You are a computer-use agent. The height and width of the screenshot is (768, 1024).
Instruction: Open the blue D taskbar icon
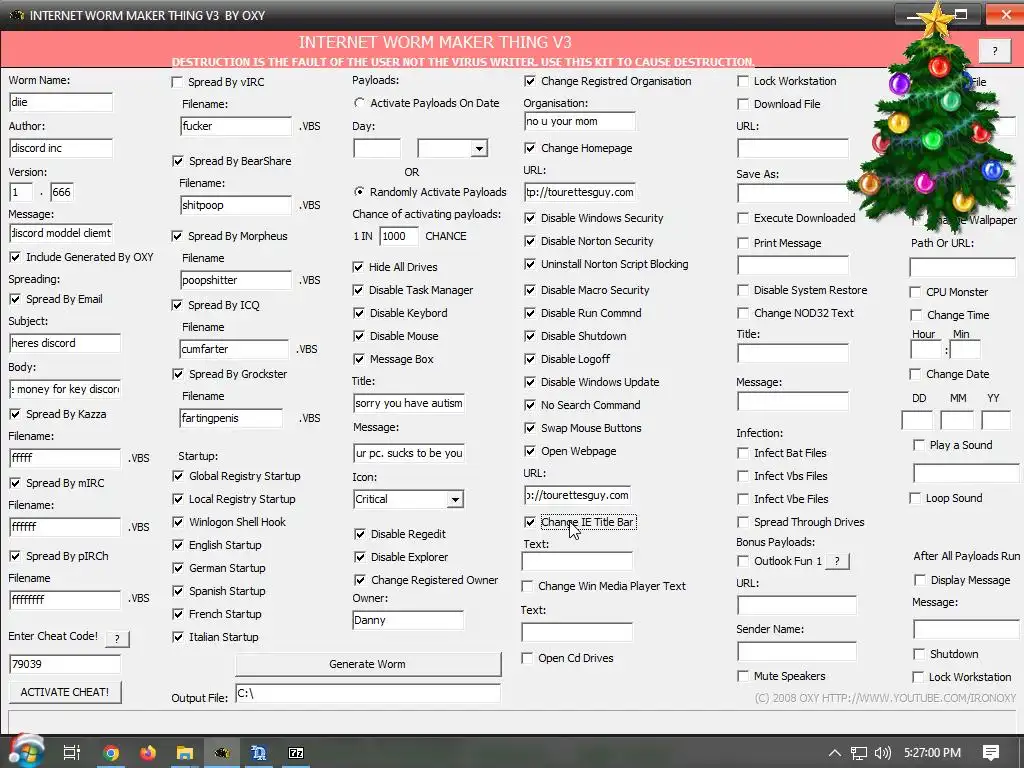pos(259,753)
